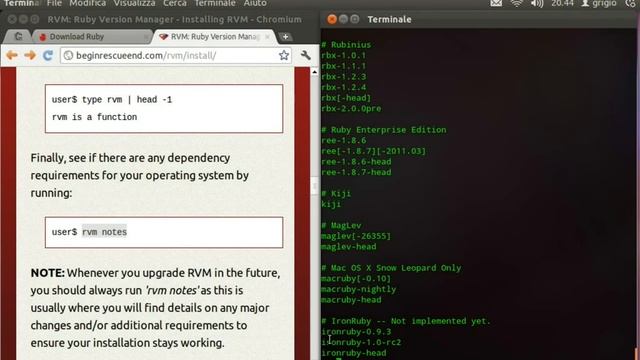Click 'type rvm | head -1' command line
640x360 pixels.
click(x=127, y=100)
